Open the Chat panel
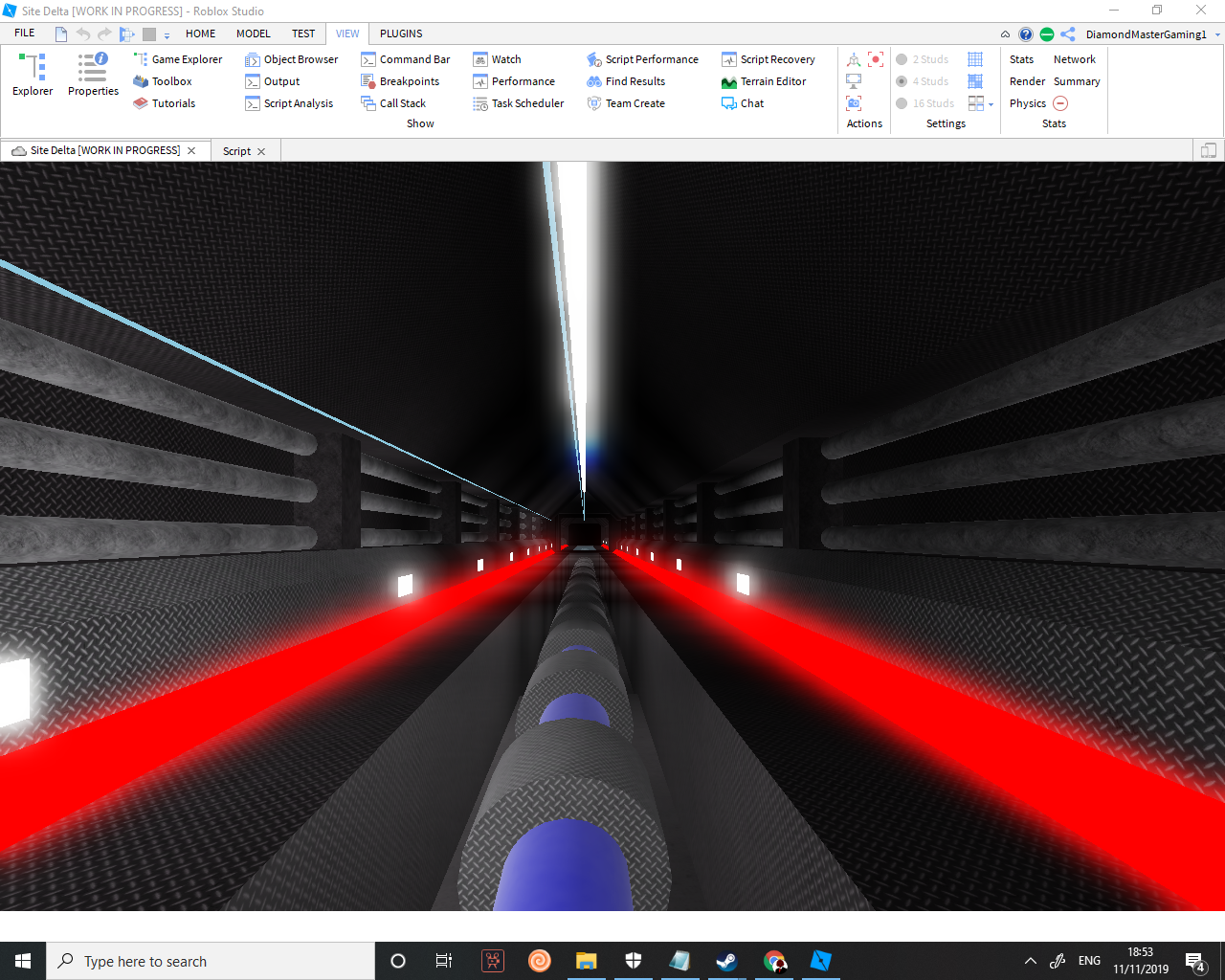The image size is (1225, 980). [750, 103]
